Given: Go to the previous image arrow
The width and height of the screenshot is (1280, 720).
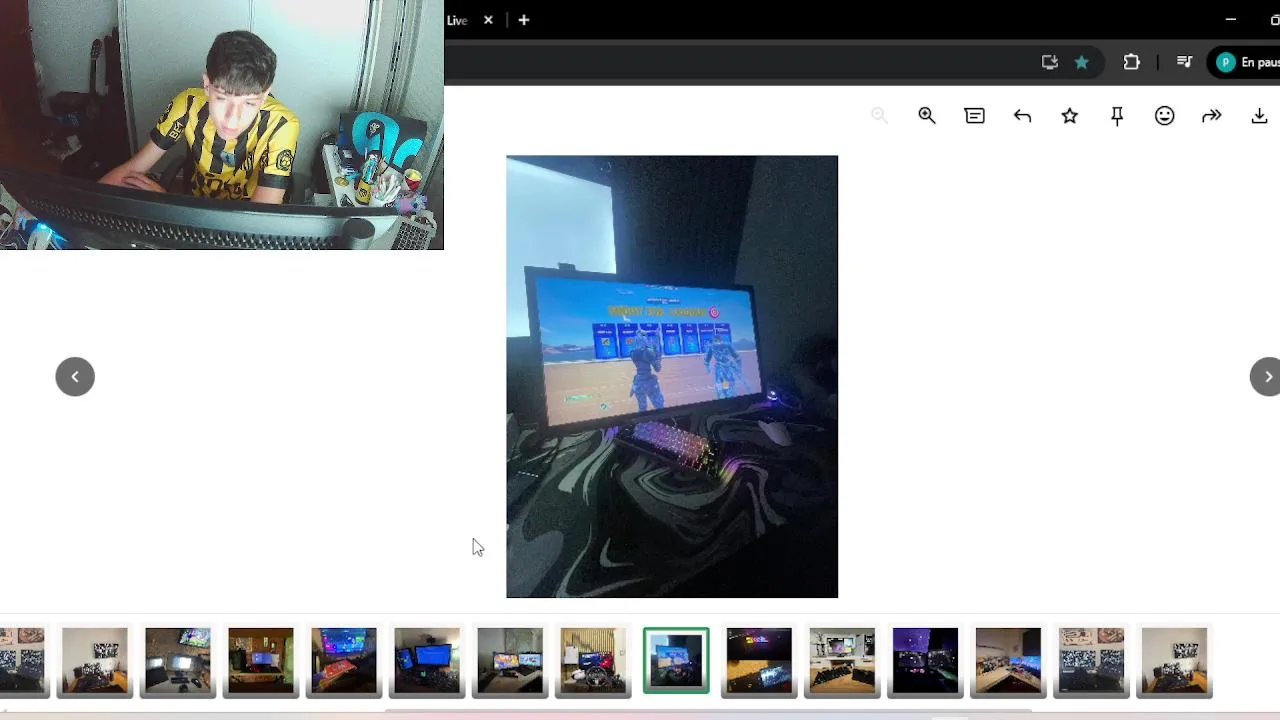Looking at the screenshot, I should tap(75, 377).
